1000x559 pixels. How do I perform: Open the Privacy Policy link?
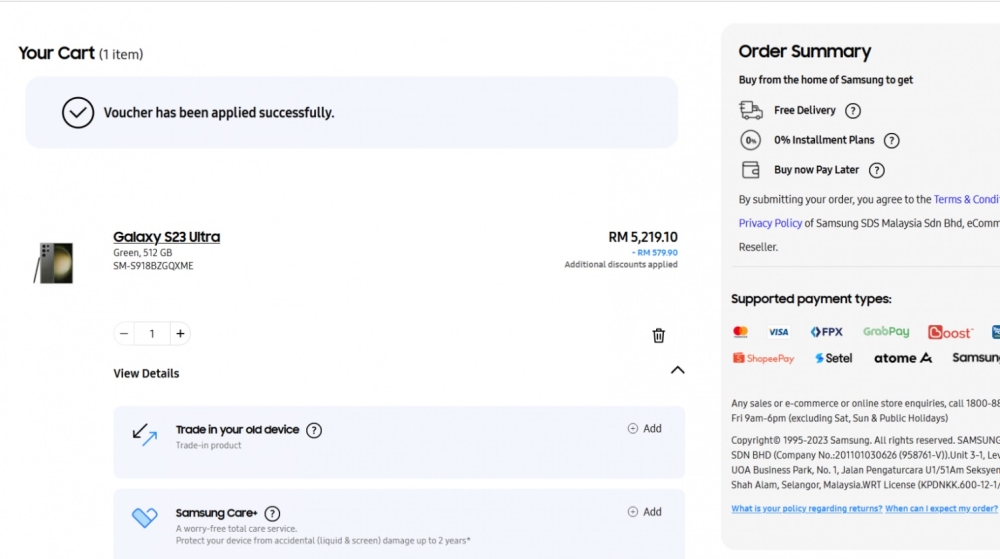click(x=770, y=223)
